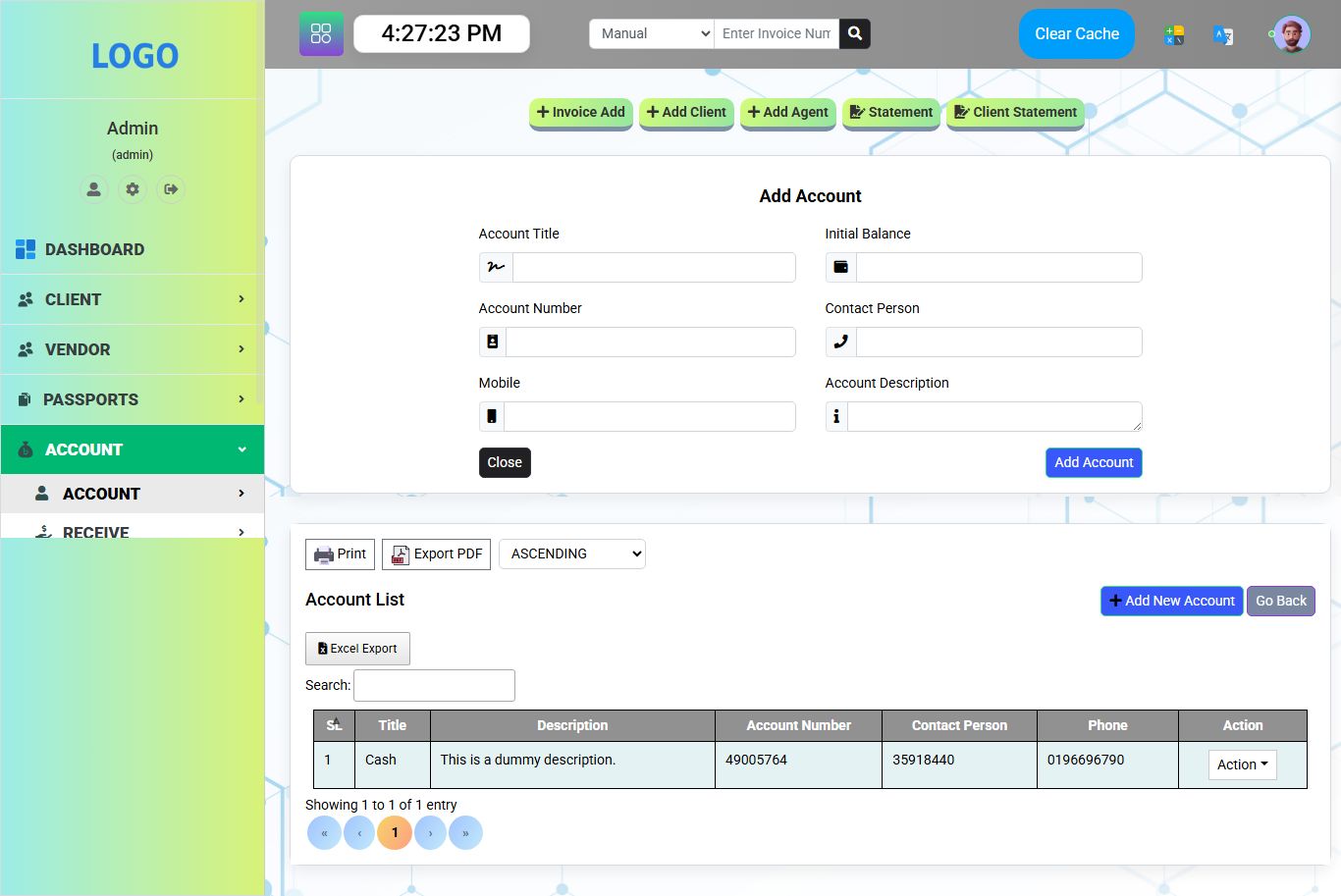Open the DASHBOARD sidebar item
The image size is (1341, 896).
tap(94, 249)
